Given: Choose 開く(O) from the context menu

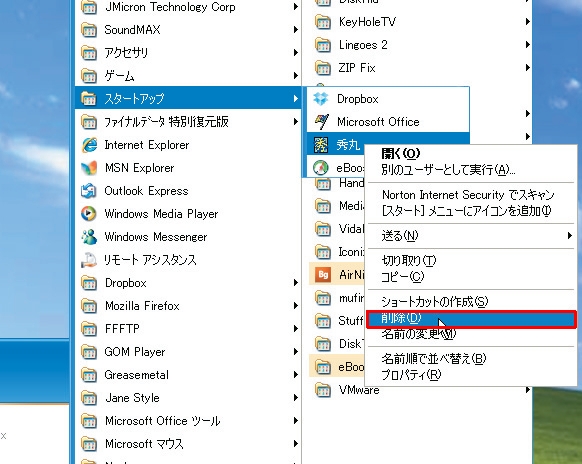Looking at the screenshot, I should tap(400, 153).
